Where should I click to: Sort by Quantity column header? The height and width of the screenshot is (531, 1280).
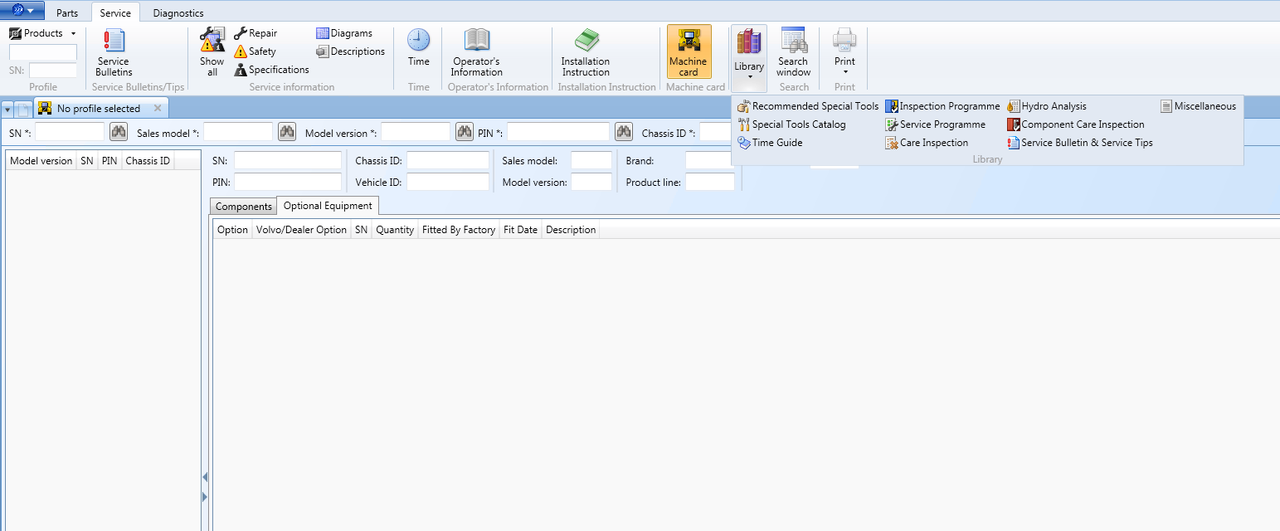pos(395,229)
